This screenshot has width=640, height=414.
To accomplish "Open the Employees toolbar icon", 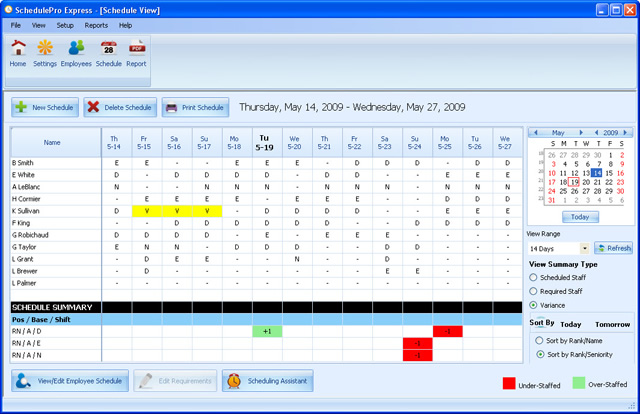I will point(76,53).
